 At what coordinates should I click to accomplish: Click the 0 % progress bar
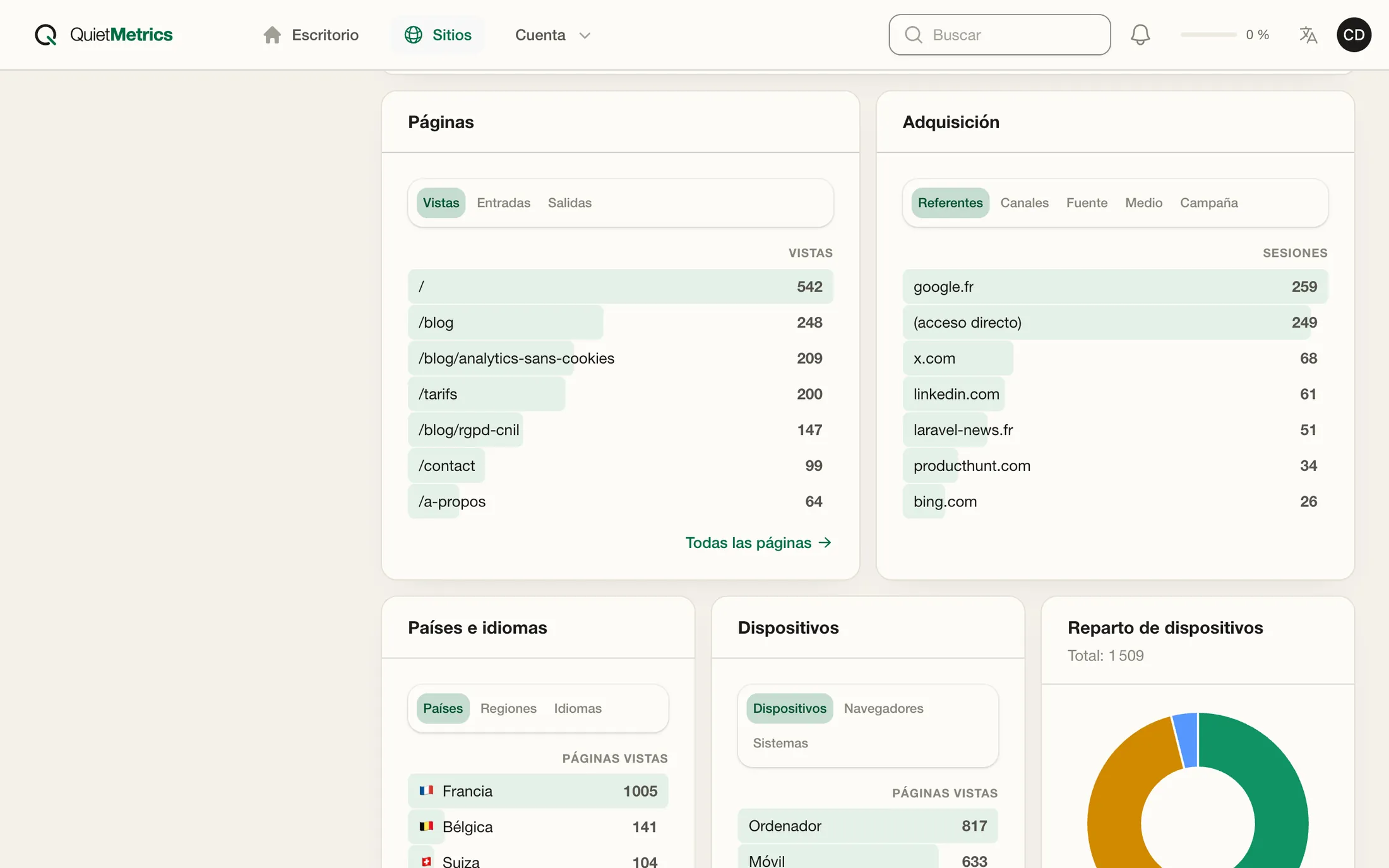pyautogui.click(x=1208, y=35)
